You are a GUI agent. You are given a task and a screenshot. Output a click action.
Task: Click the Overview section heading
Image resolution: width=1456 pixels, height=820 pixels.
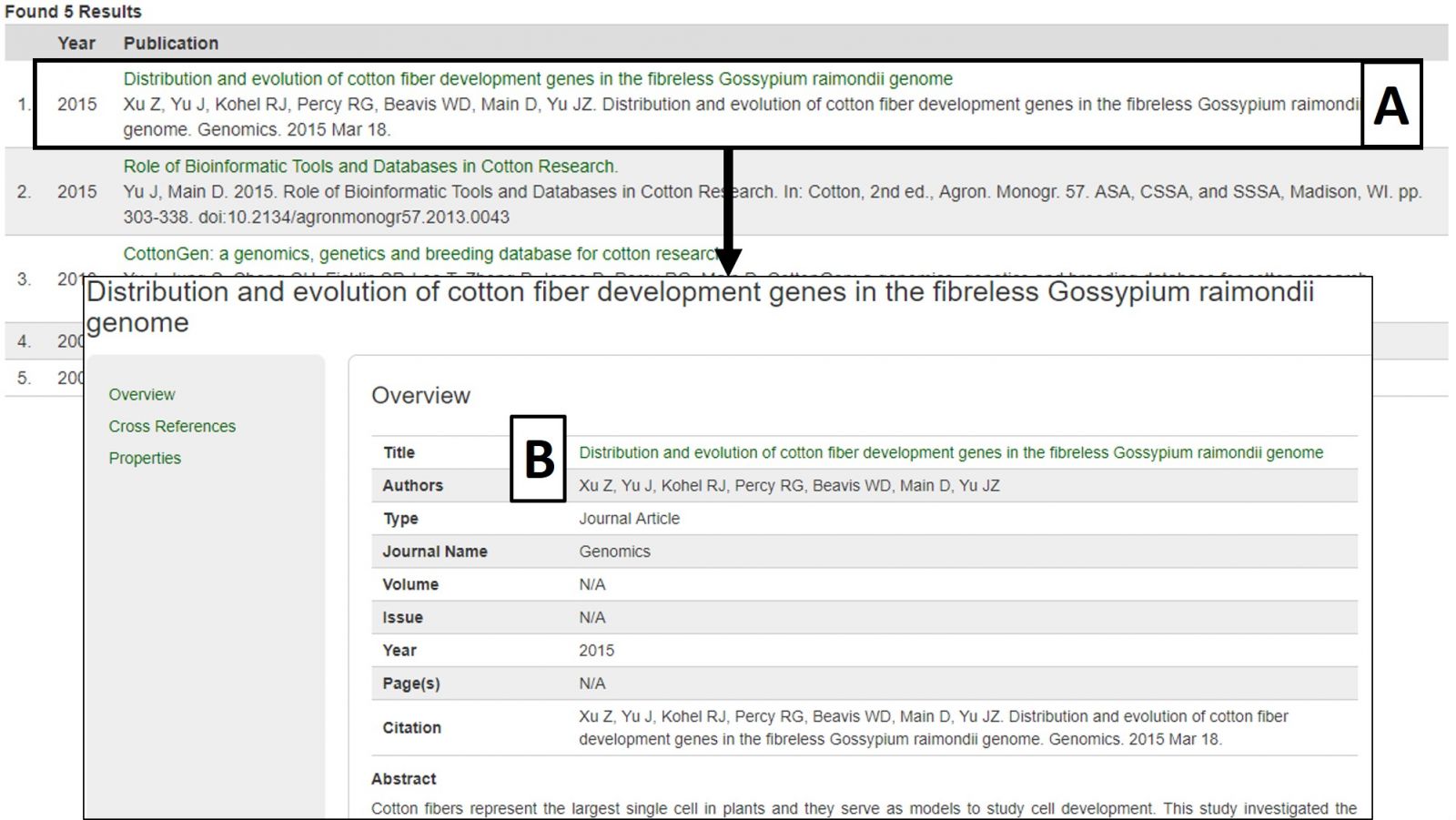[420, 396]
